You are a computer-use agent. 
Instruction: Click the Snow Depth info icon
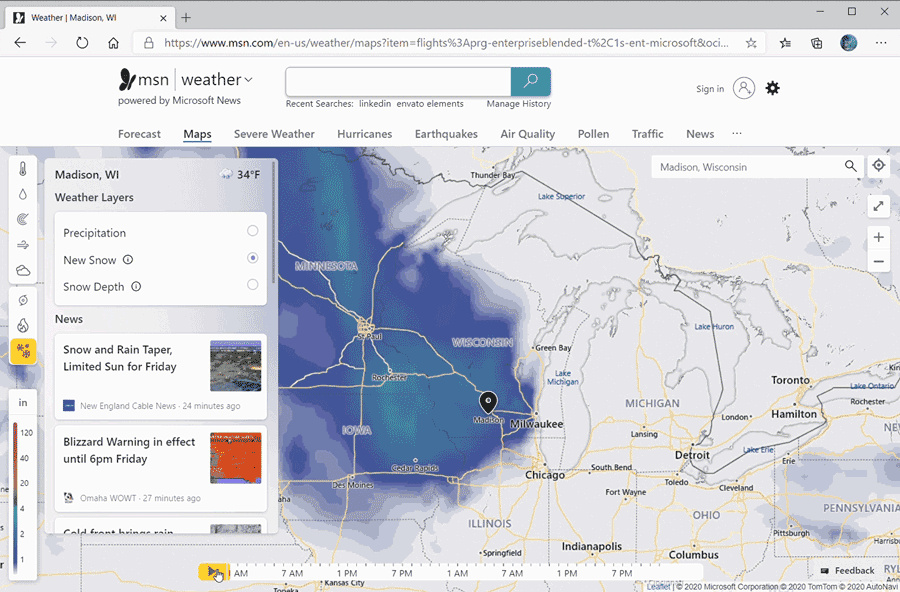[x=136, y=286]
